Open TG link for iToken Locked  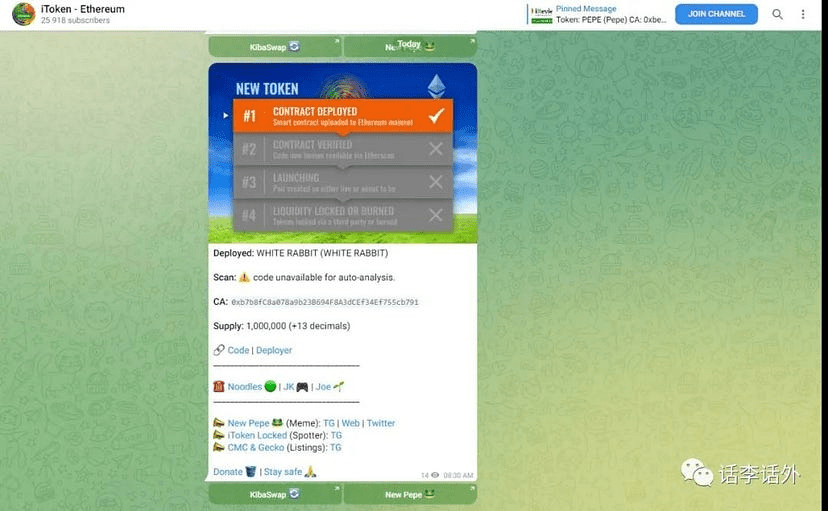click(336, 435)
